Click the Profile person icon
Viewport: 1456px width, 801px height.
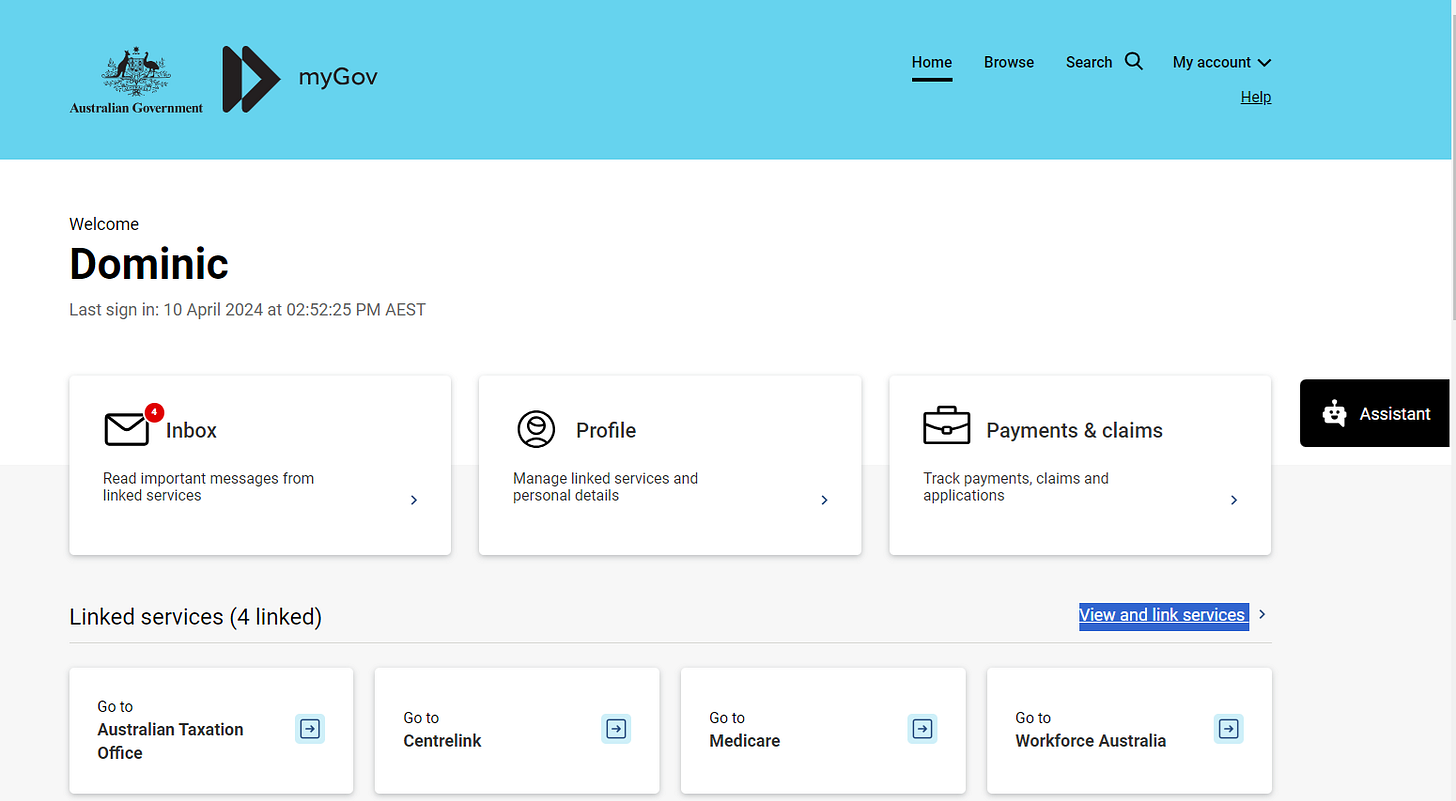coord(536,429)
